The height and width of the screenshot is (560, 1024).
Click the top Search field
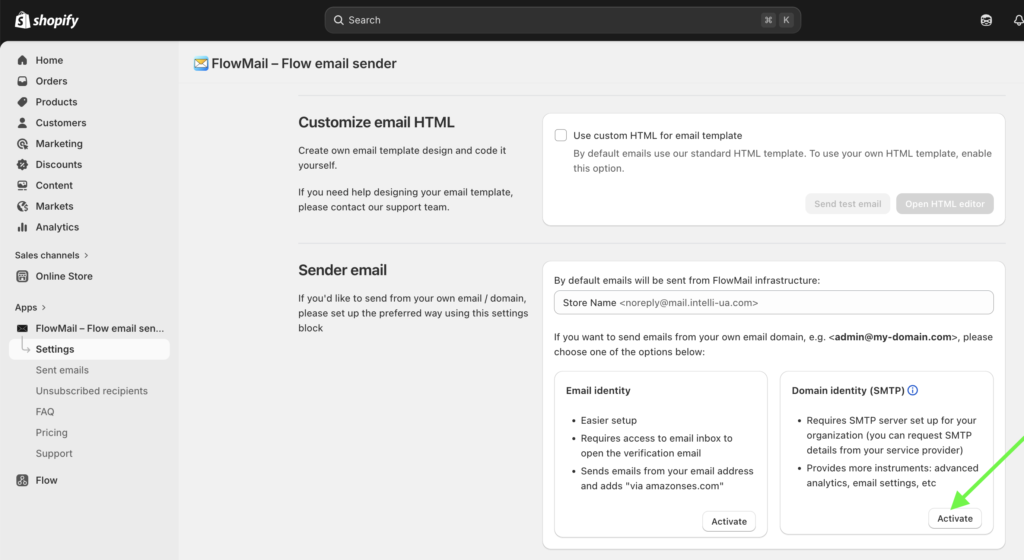click(x=562, y=20)
